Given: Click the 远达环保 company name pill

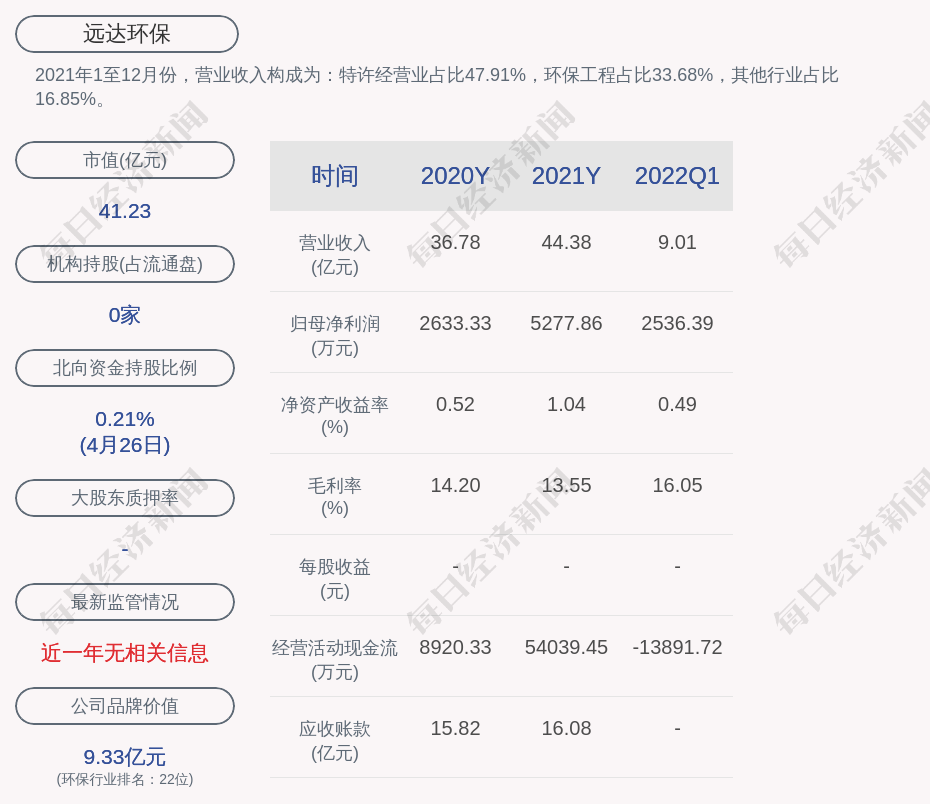Looking at the screenshot, I should 127,34.
